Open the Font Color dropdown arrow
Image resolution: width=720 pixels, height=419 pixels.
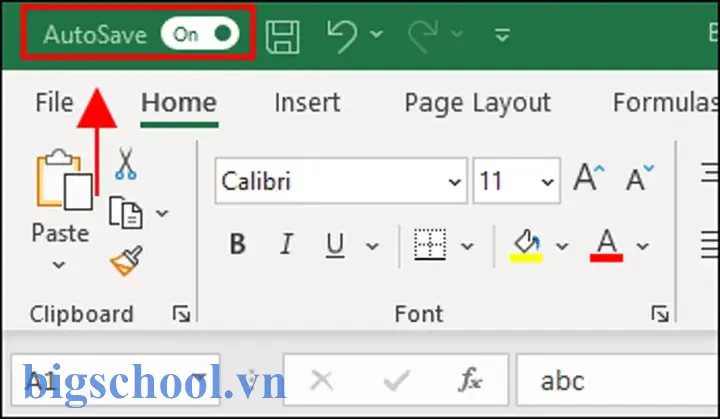(643, 246)
